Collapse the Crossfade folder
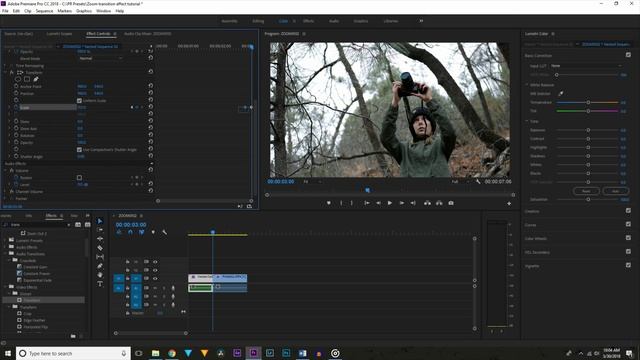 (9, 260)
